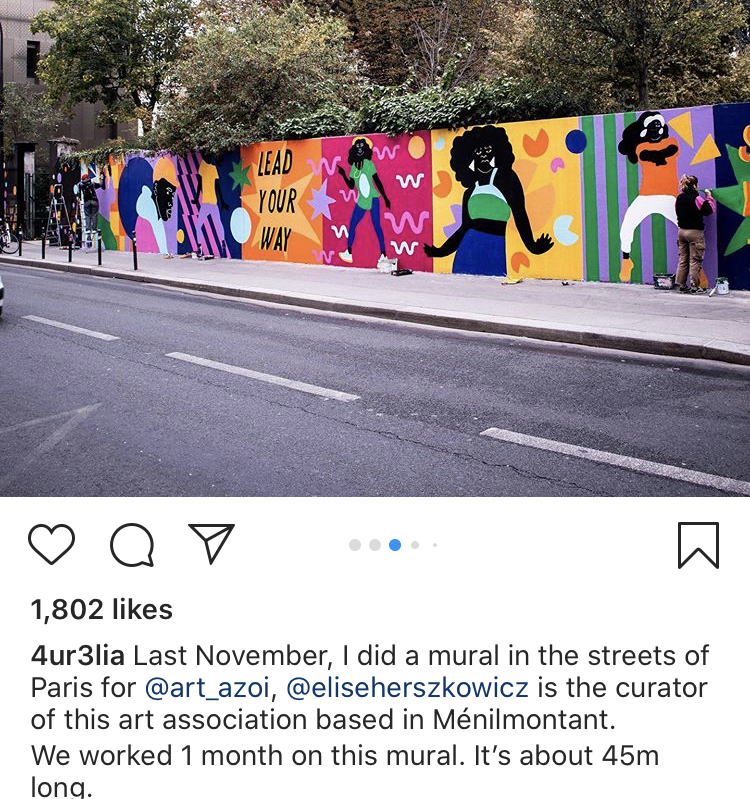
Task: Go to fourth carousel dot
Action: pos(415,545)
